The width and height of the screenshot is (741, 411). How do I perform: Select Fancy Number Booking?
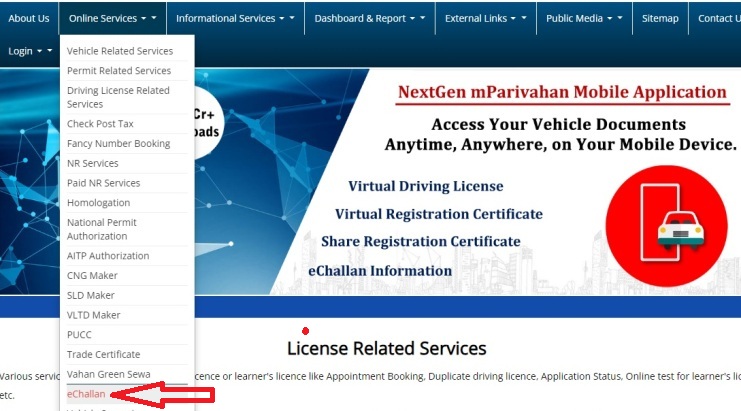pyautogui.click(x=118, y=144)
